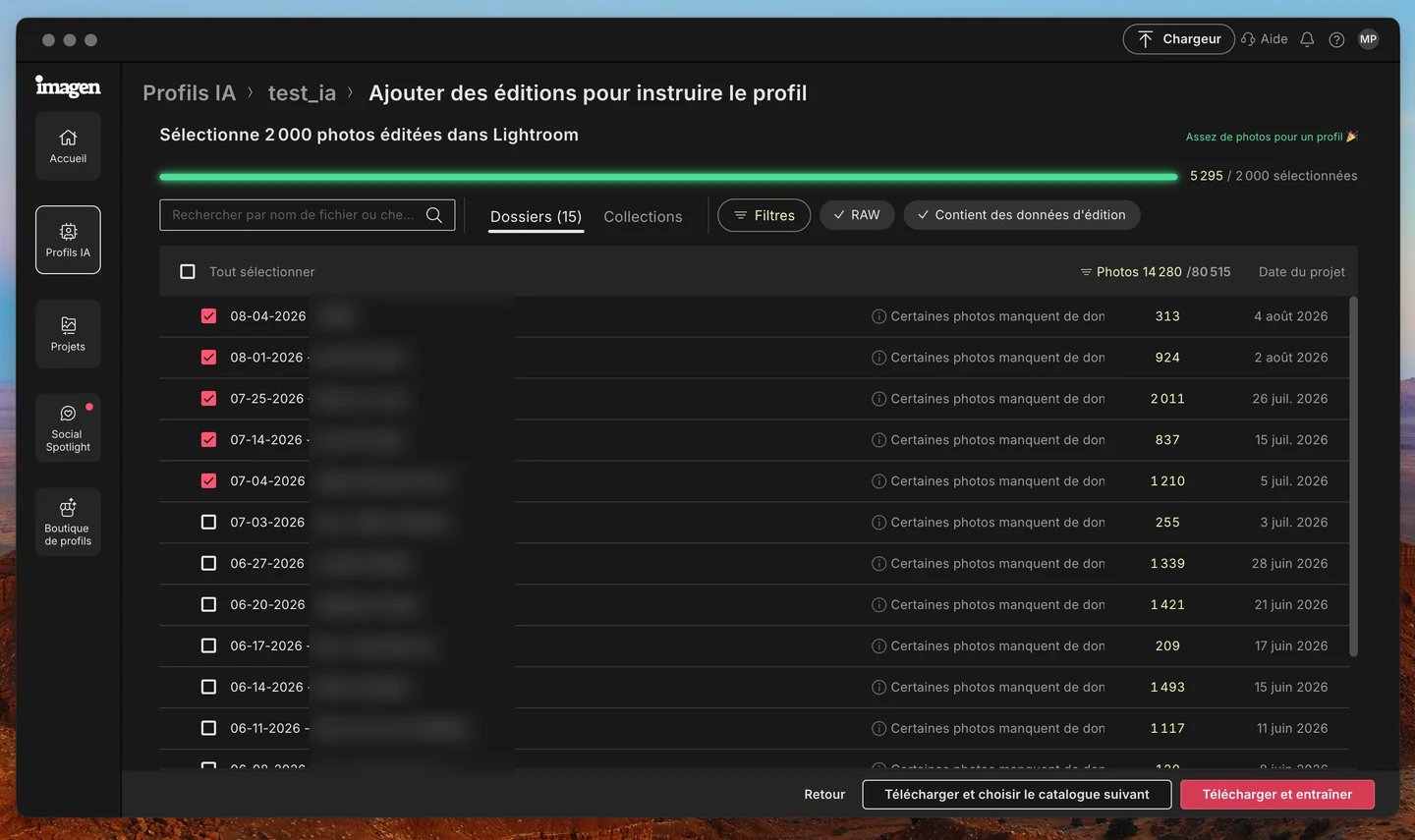Info icon on the 06-11-2026 row
Image resolution: width=1415 pixels, height=840 pixels.
pyautogui.click(x=878, y=728)
